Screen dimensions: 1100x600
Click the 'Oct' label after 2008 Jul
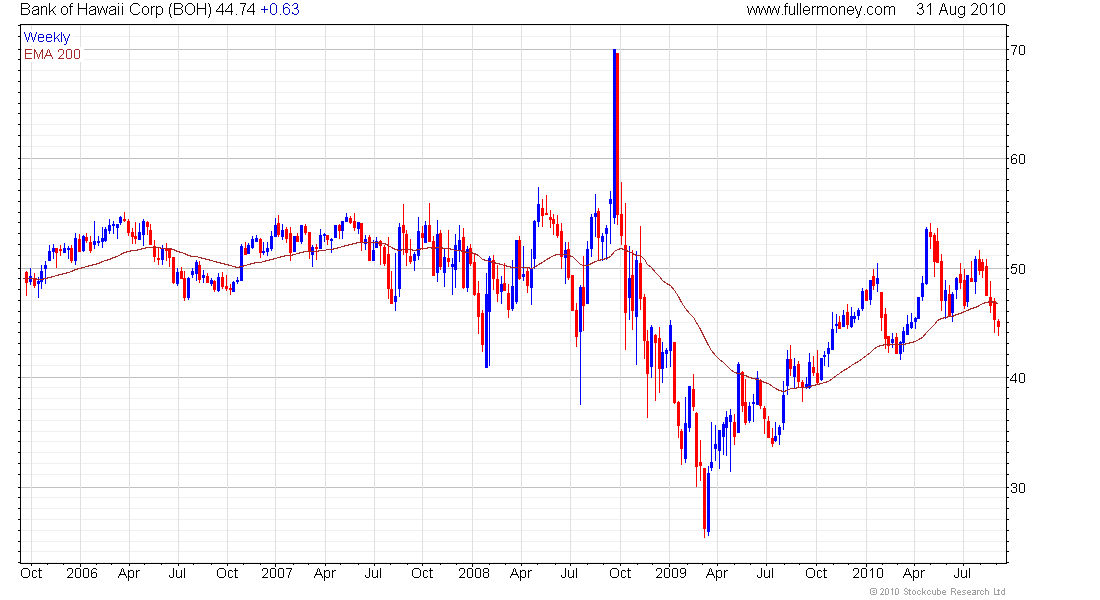click(620, 573)
